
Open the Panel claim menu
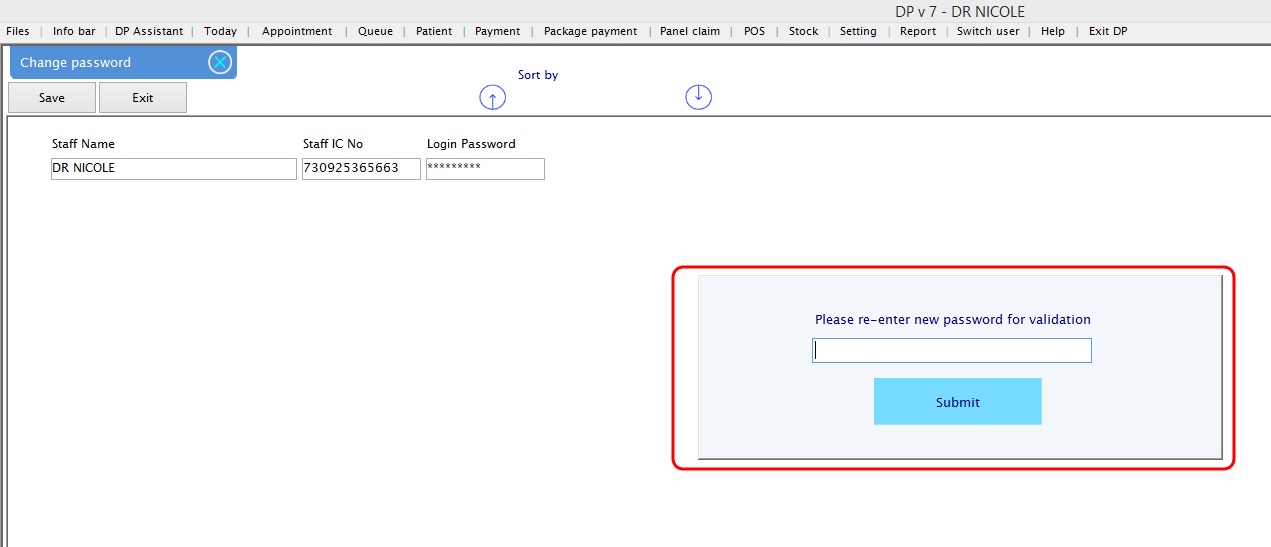(x=690, y=31)
